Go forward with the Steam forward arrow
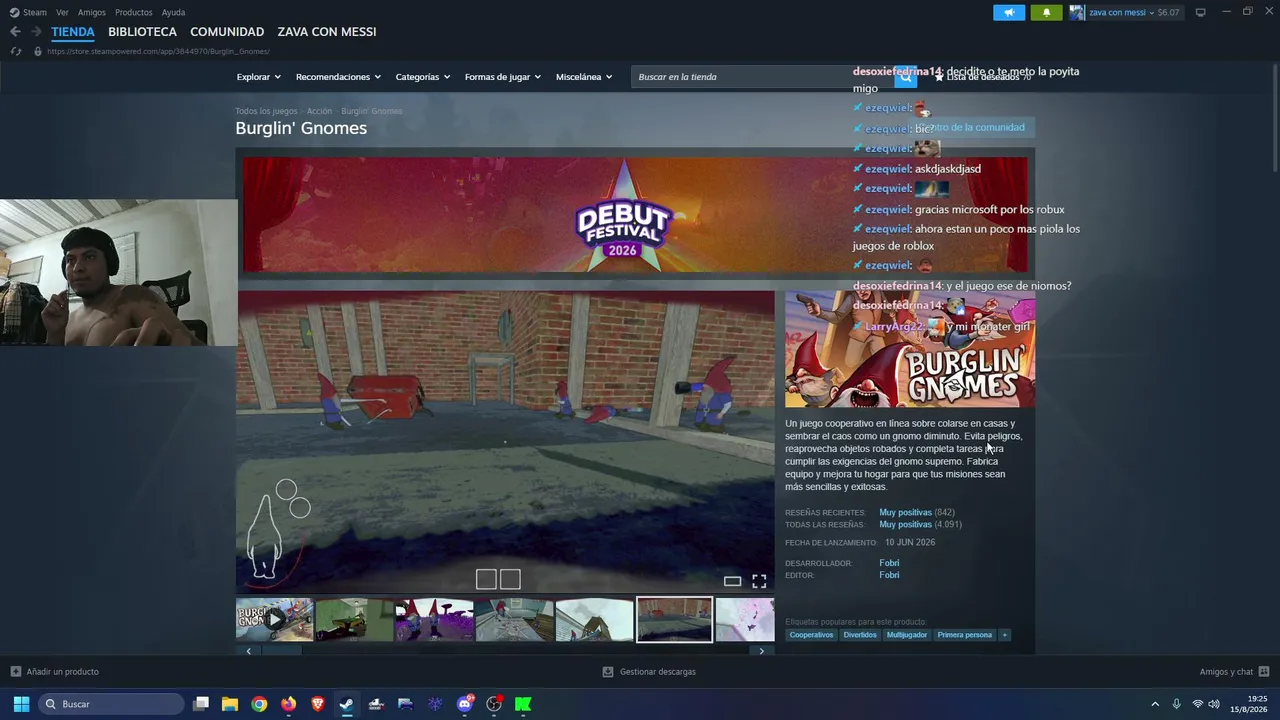Screen dimensions: 1280x720 coord(36,32)
